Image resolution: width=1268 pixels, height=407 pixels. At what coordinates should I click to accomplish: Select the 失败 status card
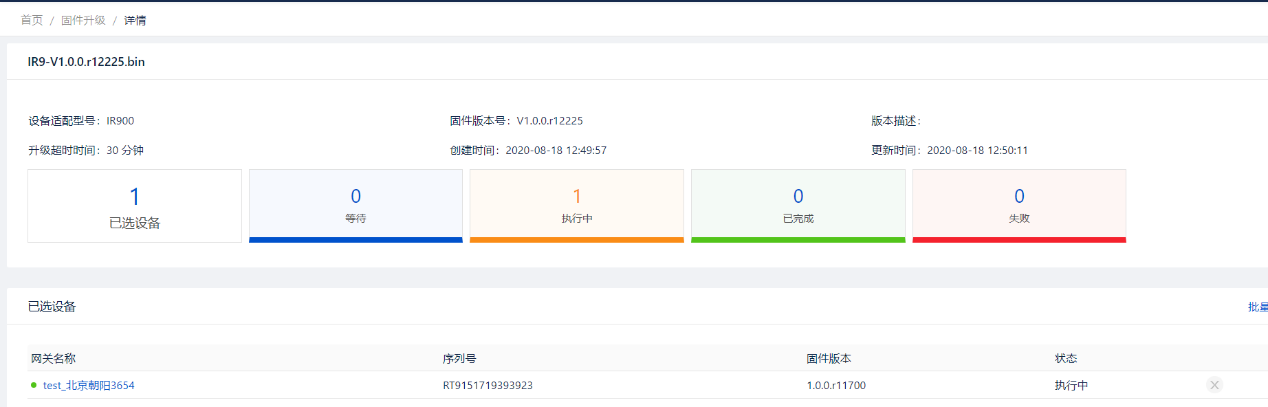point(1019,204)
